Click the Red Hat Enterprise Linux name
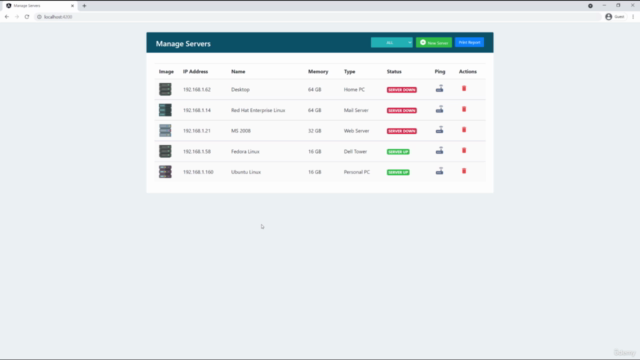The image size is (640, 360). coord(258,110)
